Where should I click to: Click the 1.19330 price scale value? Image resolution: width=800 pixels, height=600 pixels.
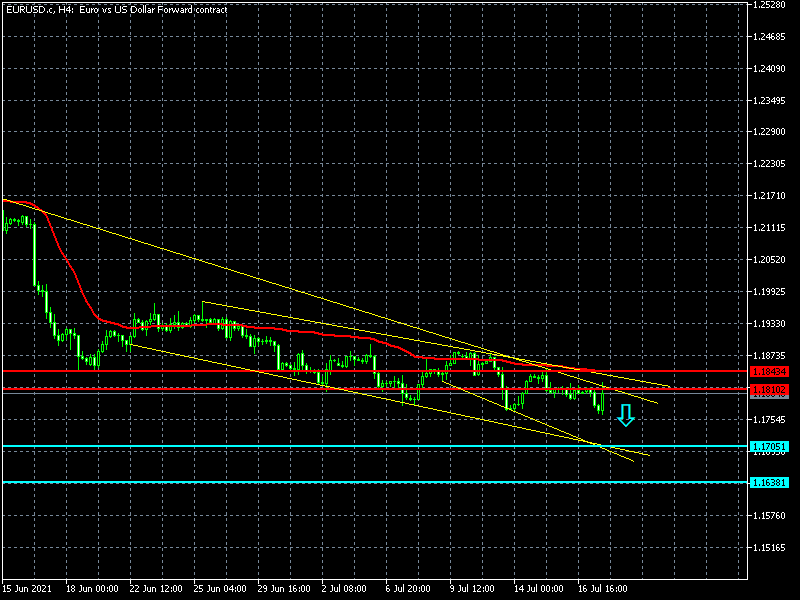(772, 324)
